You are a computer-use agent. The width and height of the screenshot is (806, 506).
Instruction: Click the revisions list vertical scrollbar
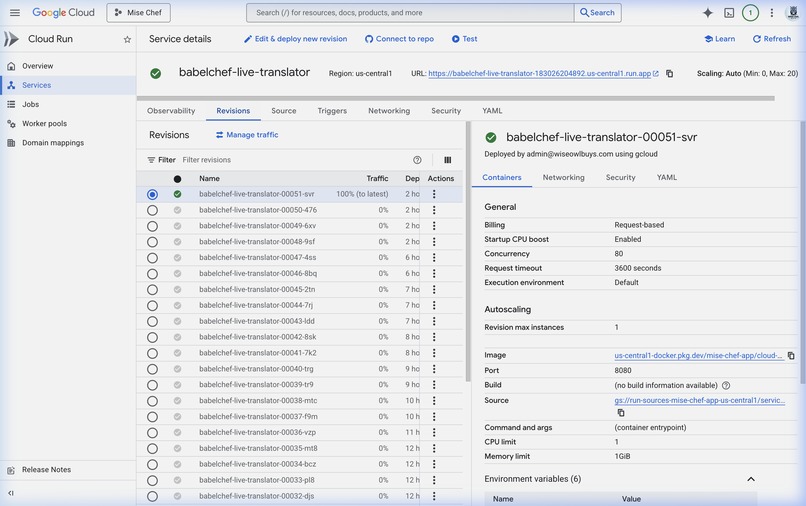point(468,252)
